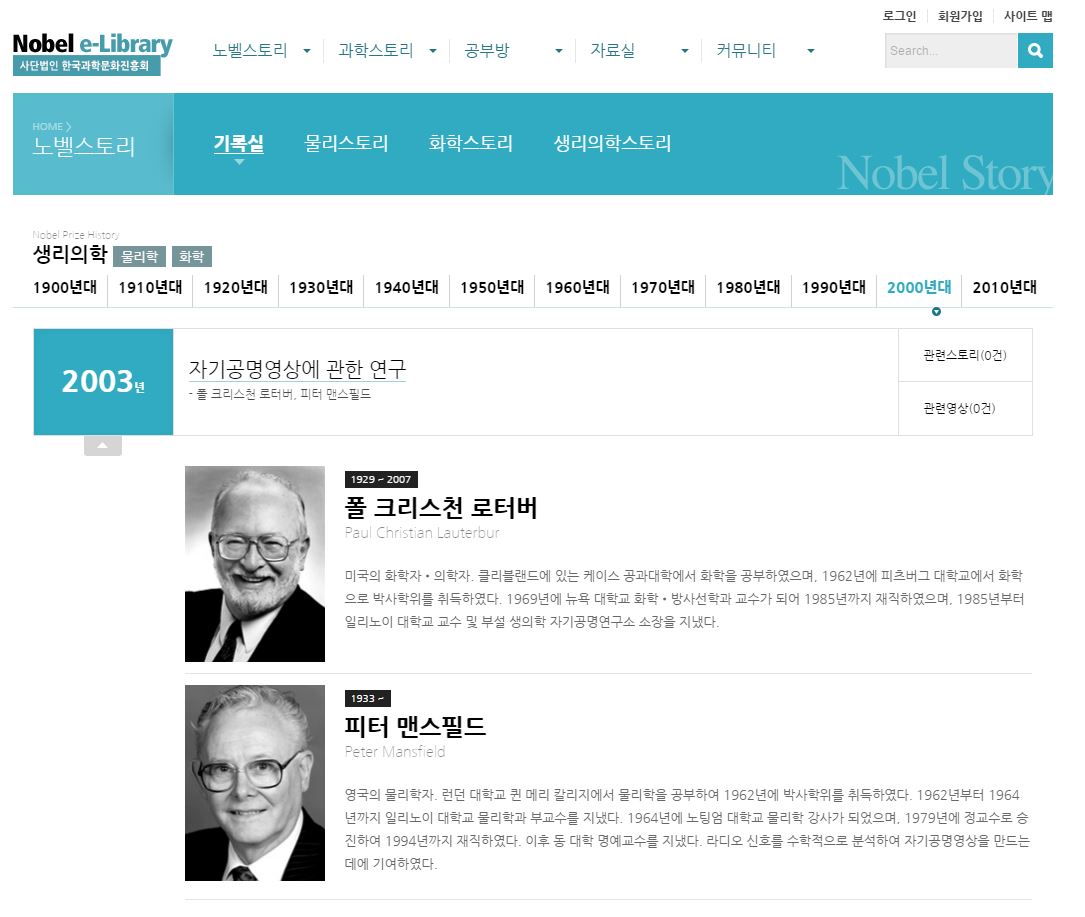
Task: Select the 물리학 category tag
Action: tap(139, 257)
